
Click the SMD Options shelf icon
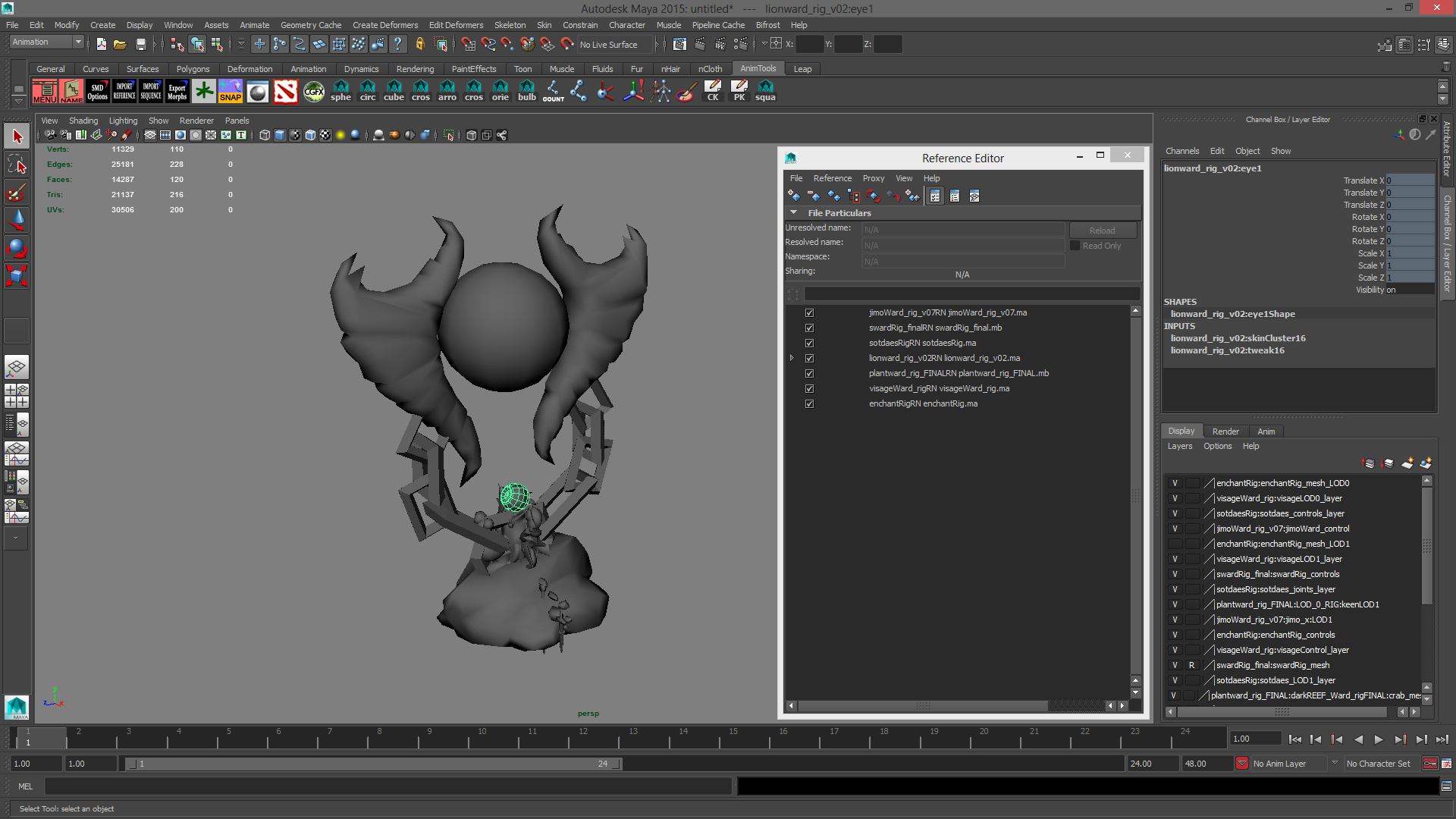[98, 91]
